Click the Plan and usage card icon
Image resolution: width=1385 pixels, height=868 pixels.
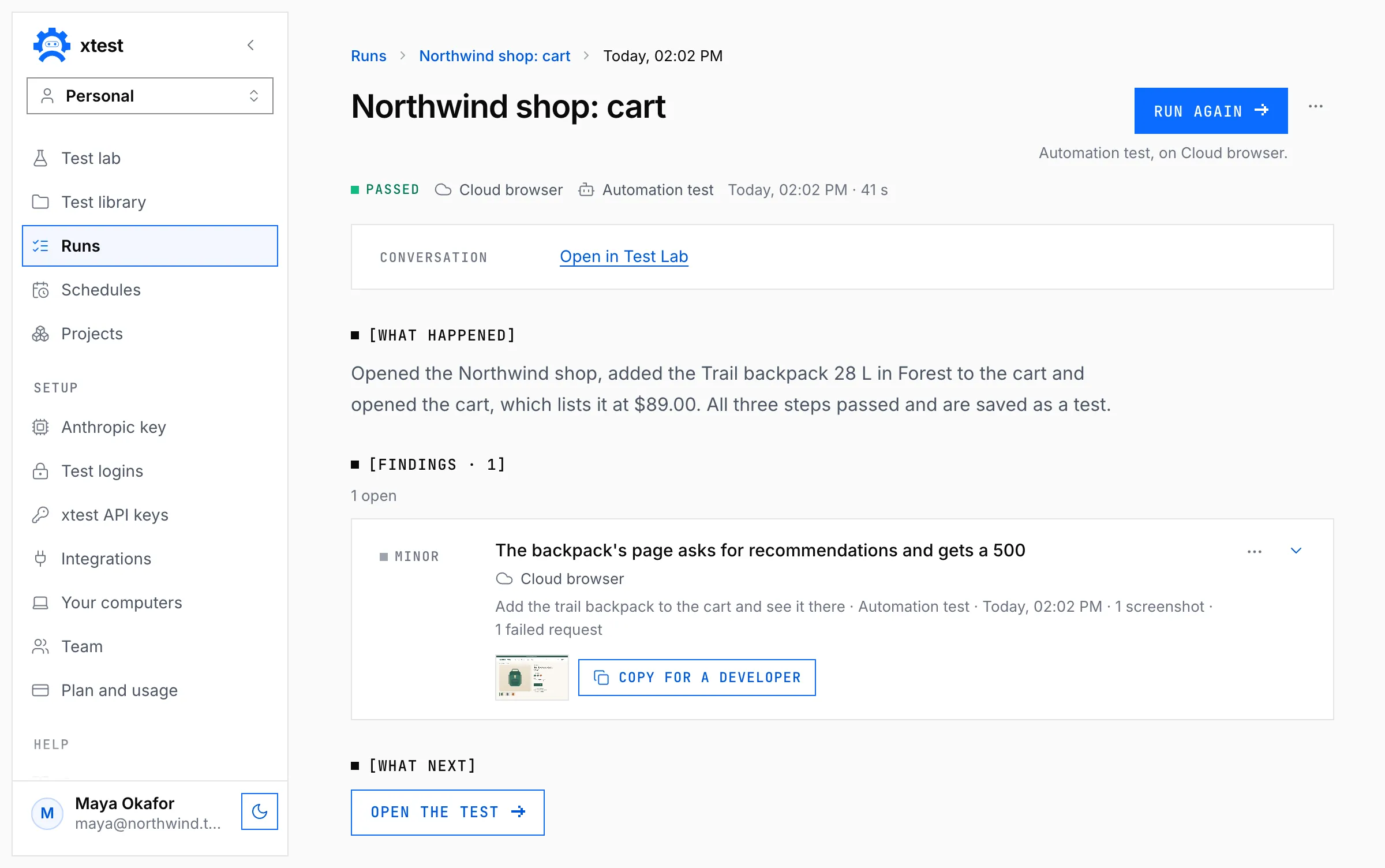coord(40,690)
